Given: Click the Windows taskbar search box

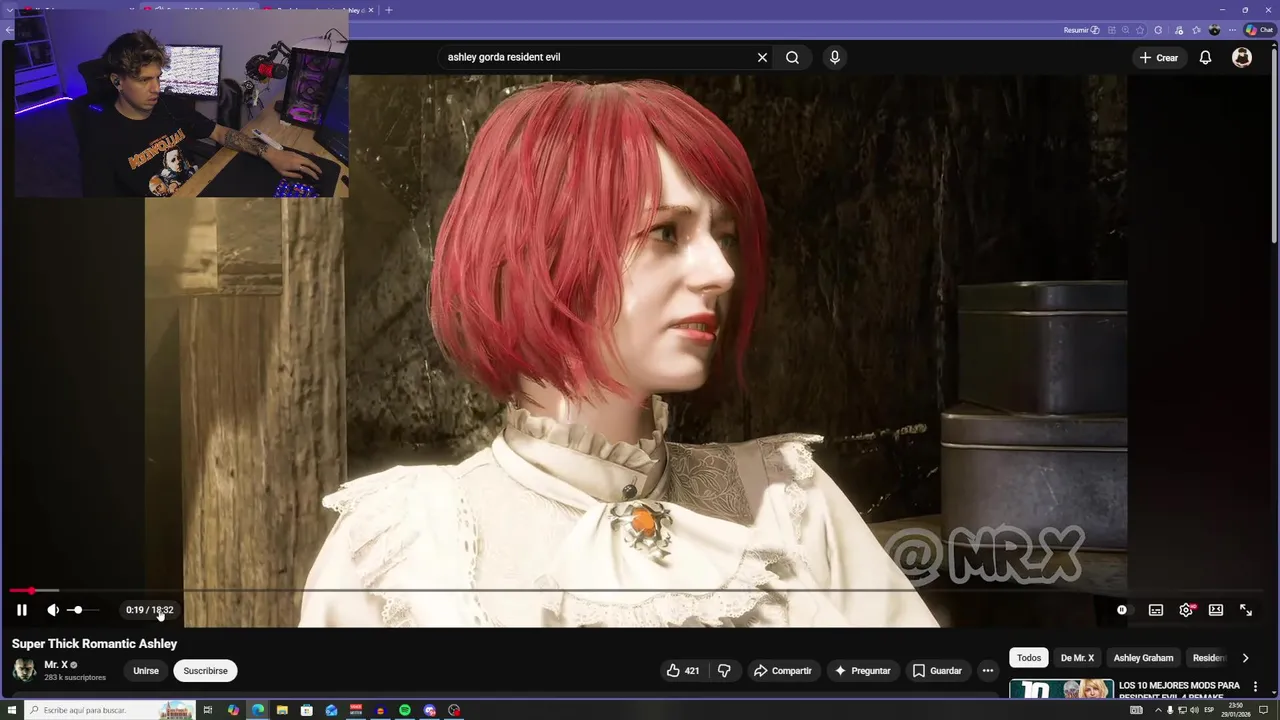Looking at the screenshot, I should point(110,710).
